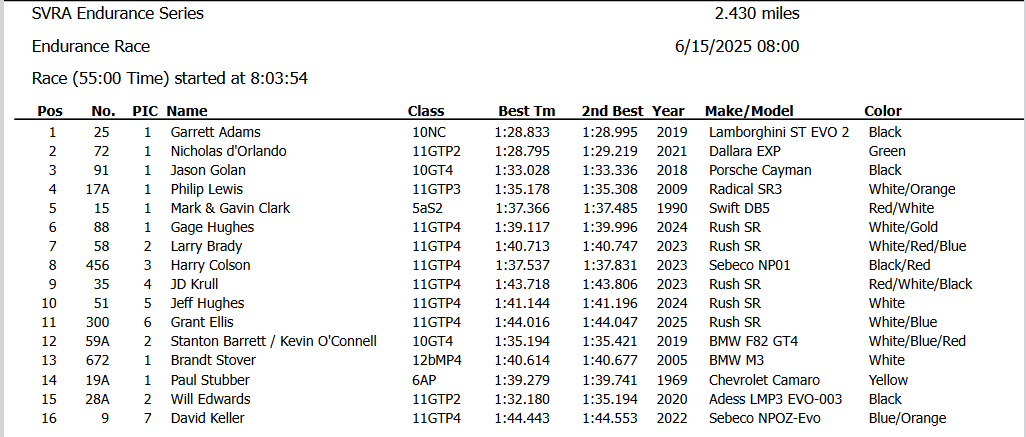Click the Make/Model column header
The width and height of the screenshot is (1026, 437).
749,111
